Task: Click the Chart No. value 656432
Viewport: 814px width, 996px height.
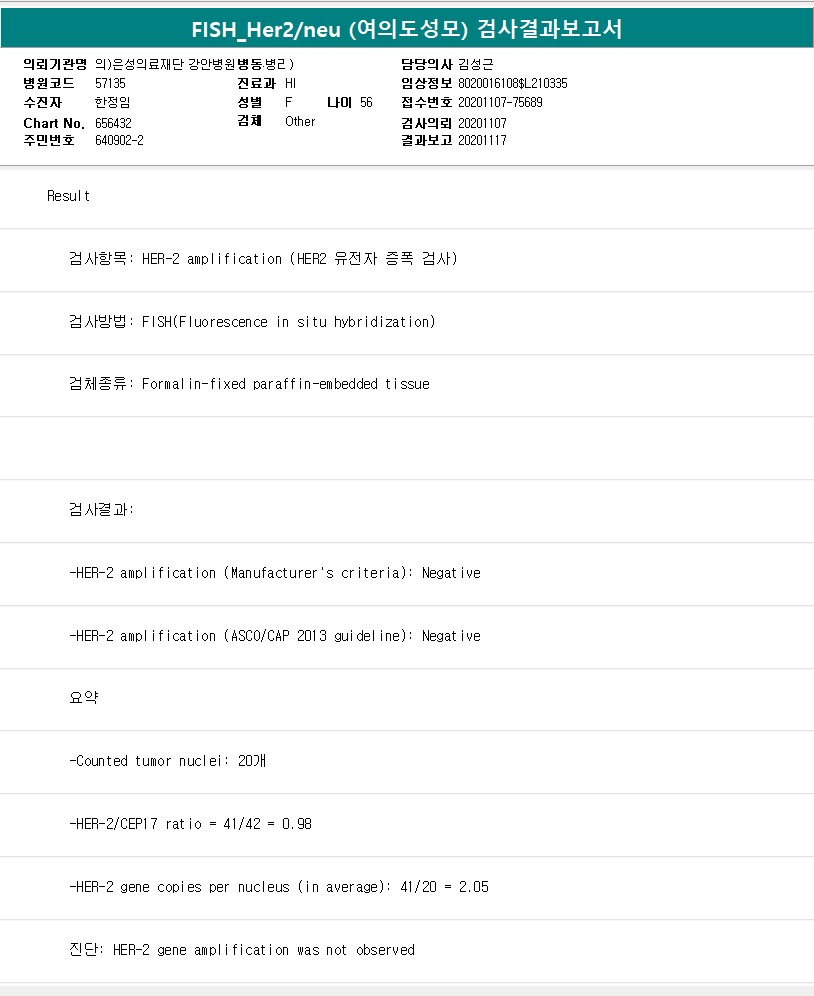Action: [x=113, y=123]
